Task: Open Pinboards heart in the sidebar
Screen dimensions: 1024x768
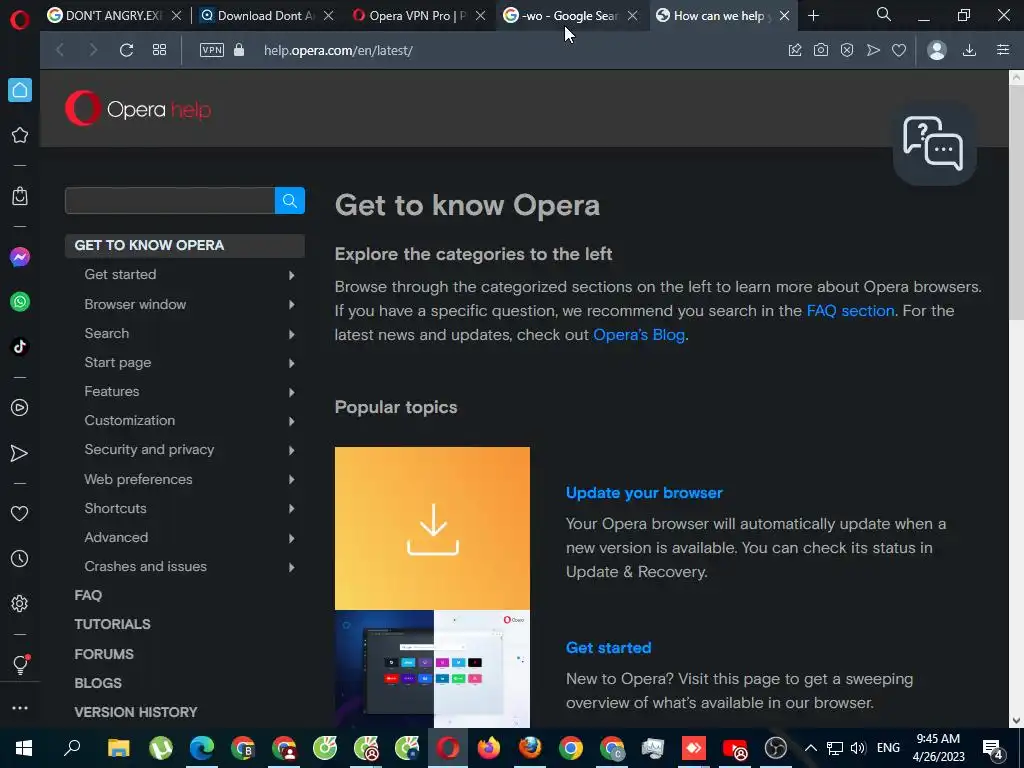Action: coord(20,514)
